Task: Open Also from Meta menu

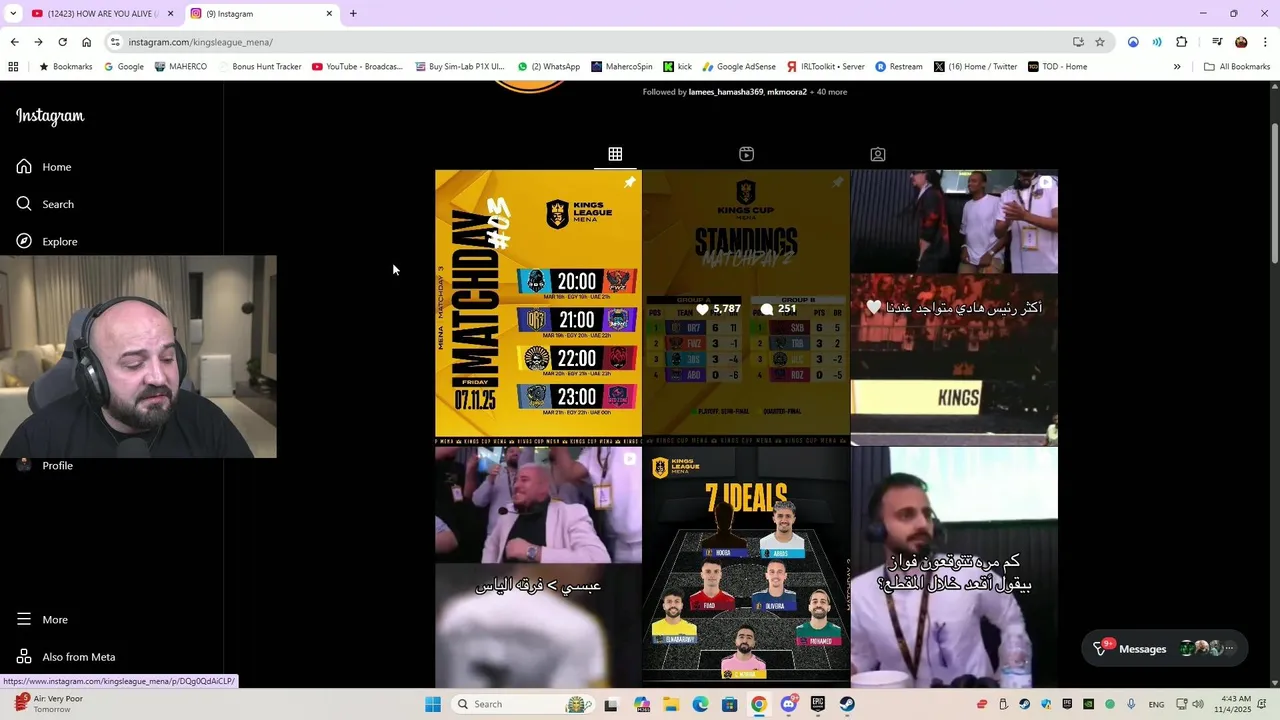Action: tap(66, 657)
